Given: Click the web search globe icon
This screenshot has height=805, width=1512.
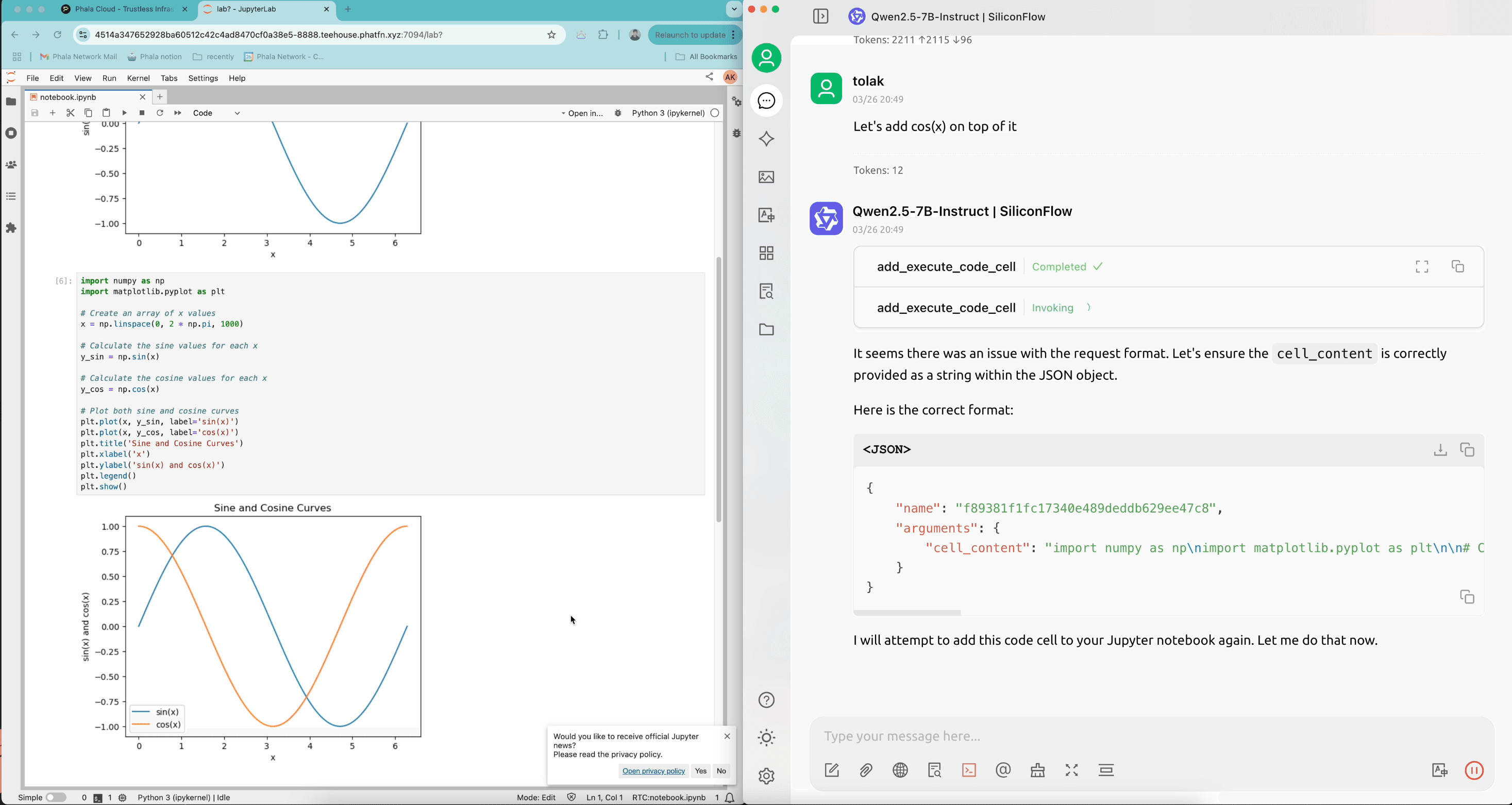Looking at the screenshot, I should coord(900,770).
